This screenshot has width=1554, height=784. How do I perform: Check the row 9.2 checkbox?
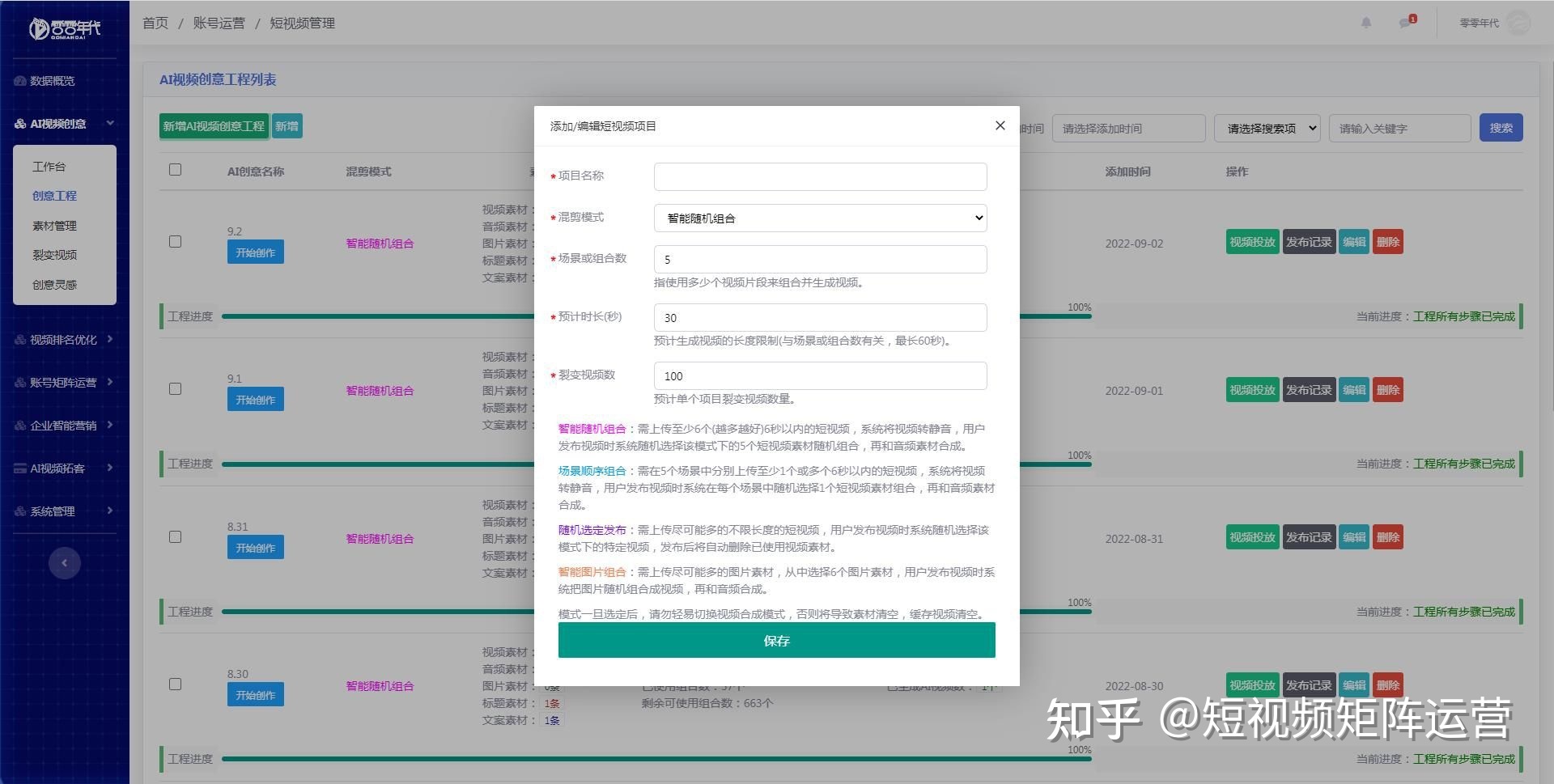[175, 242]
